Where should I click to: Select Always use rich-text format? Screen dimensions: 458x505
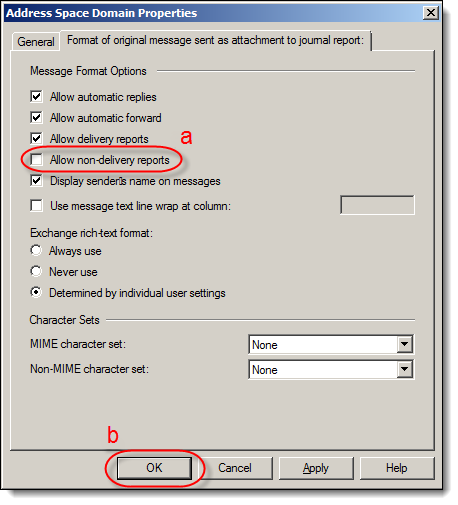click(36, 251)
